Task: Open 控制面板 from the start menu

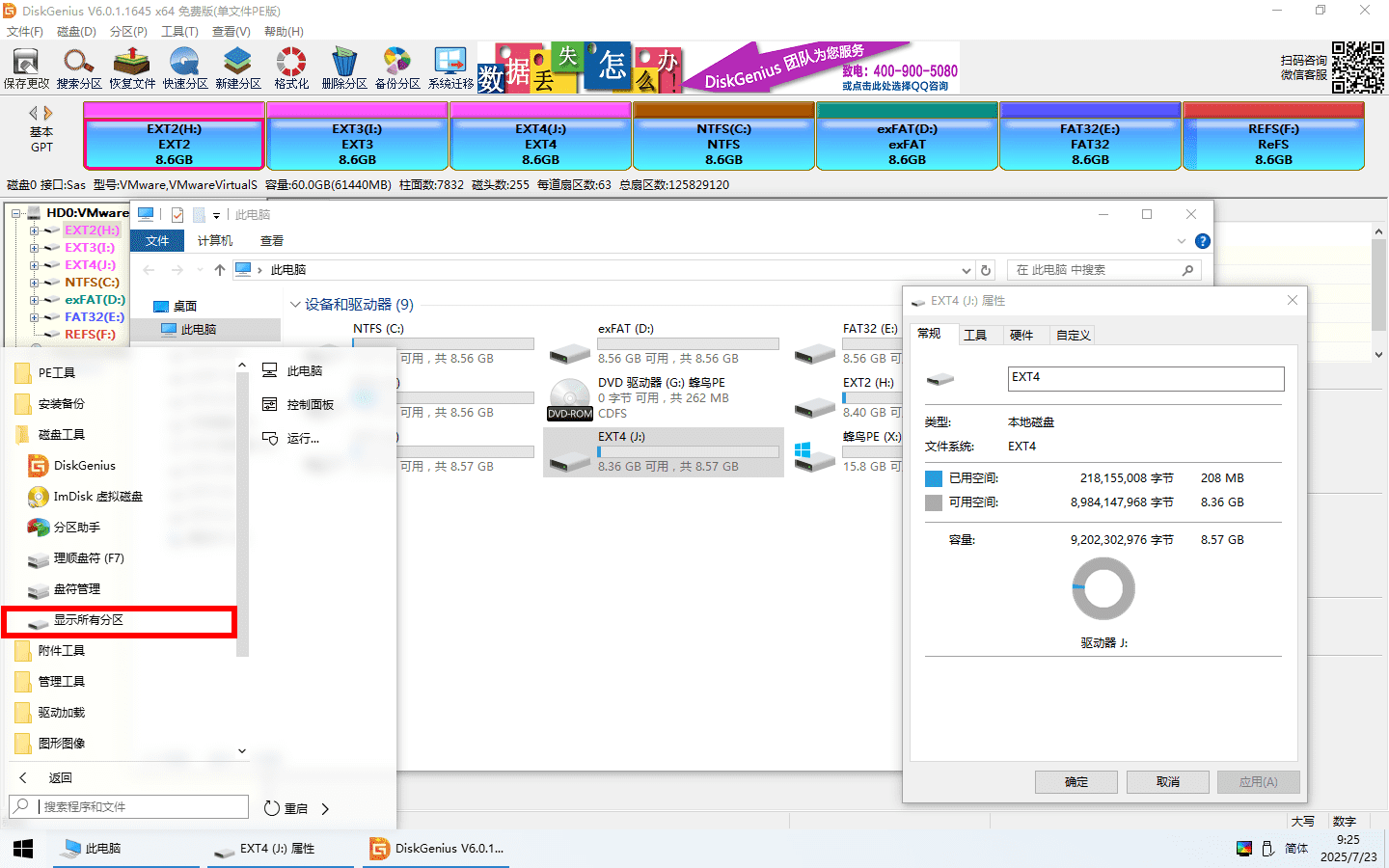Action: pyautogui.click(x=298, y=405)
